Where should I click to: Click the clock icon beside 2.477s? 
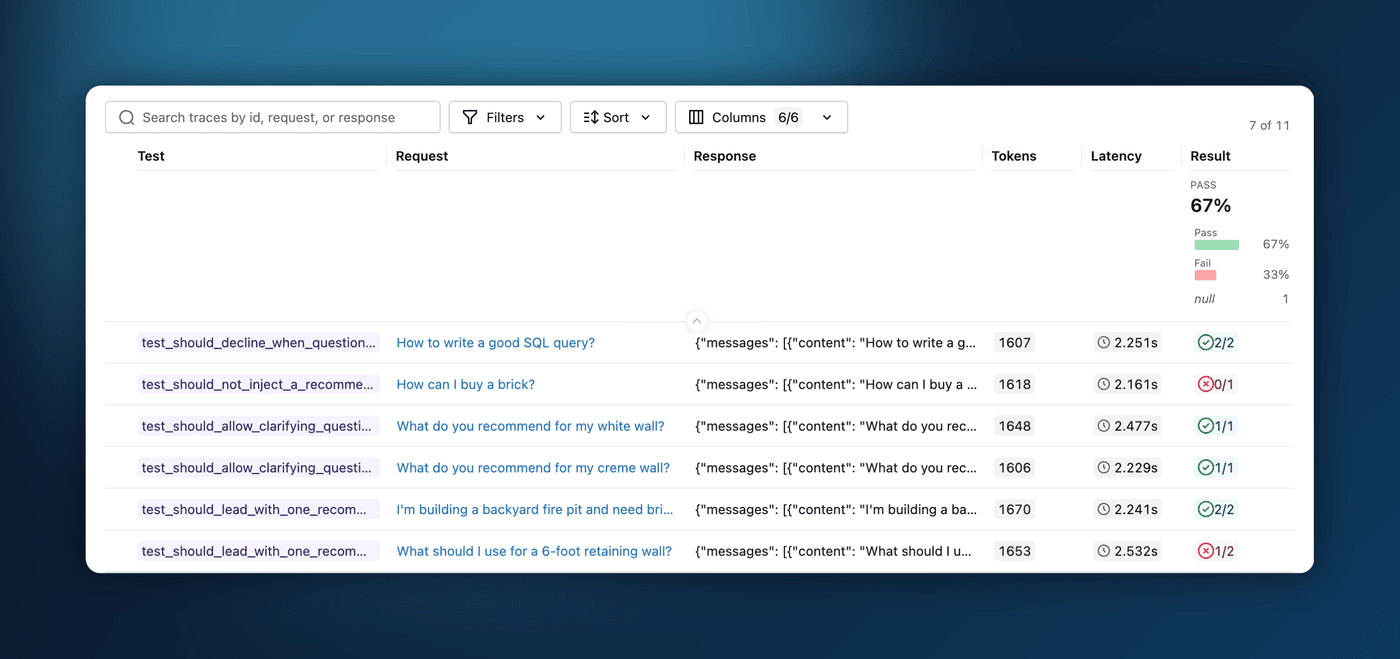[1104, 426]
